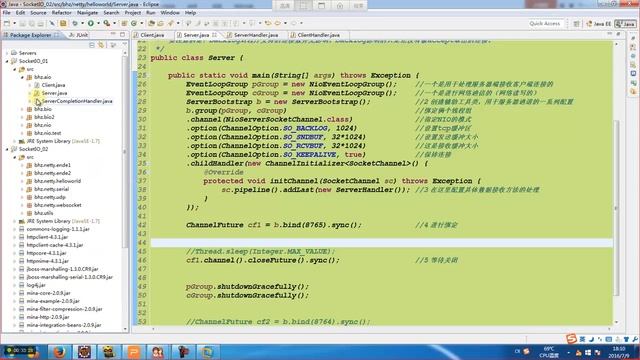This screenshot has height=360, width=640.
Task: Open the Source menu
Action: coord(38,13)
